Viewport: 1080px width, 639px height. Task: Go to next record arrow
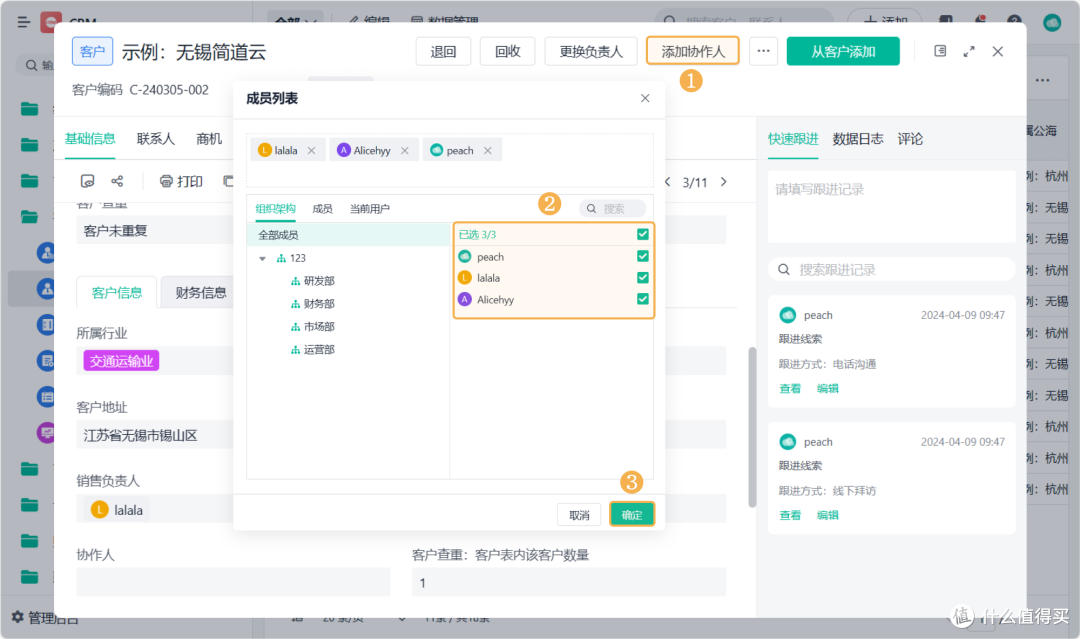click(723, 182)
